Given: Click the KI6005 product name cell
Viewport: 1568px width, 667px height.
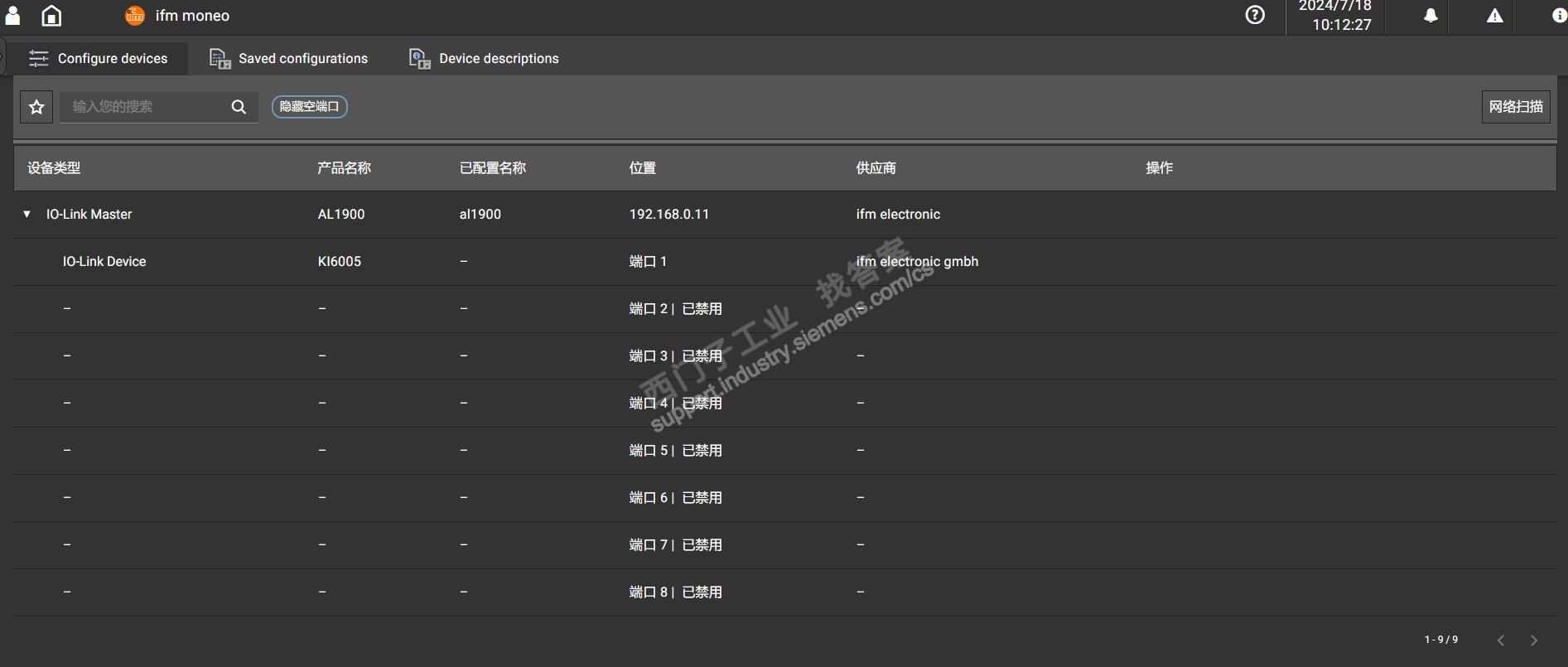Looking at the screenshot, I should [340, 262].
